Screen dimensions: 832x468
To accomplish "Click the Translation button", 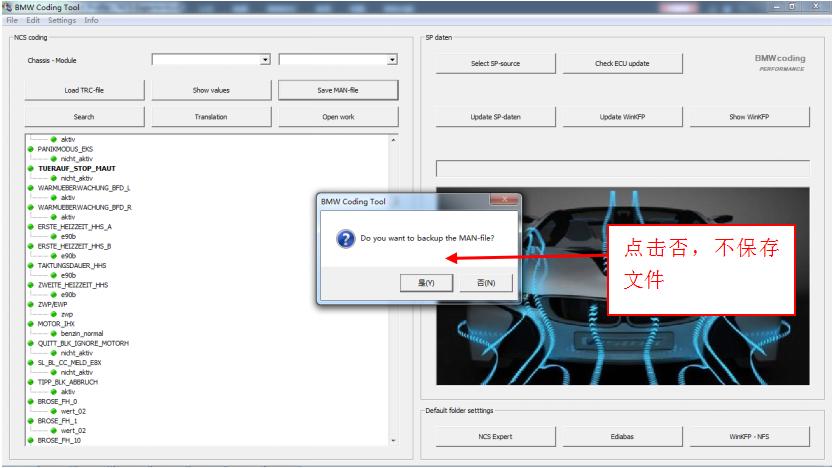I will 211,117.
